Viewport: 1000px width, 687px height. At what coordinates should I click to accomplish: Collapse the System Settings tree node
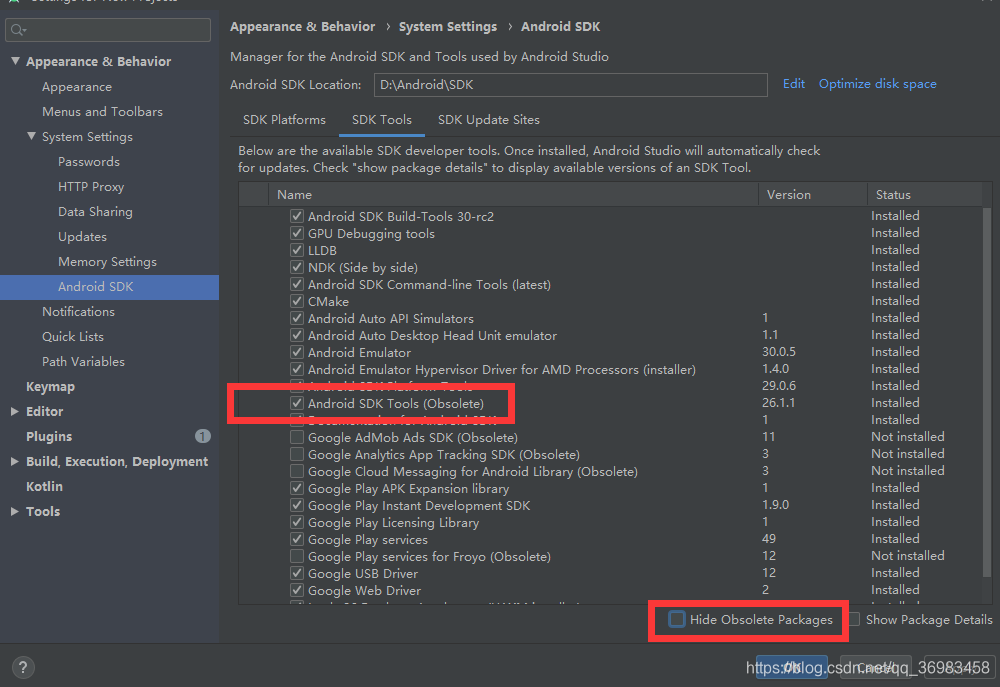tap(31, 137)
